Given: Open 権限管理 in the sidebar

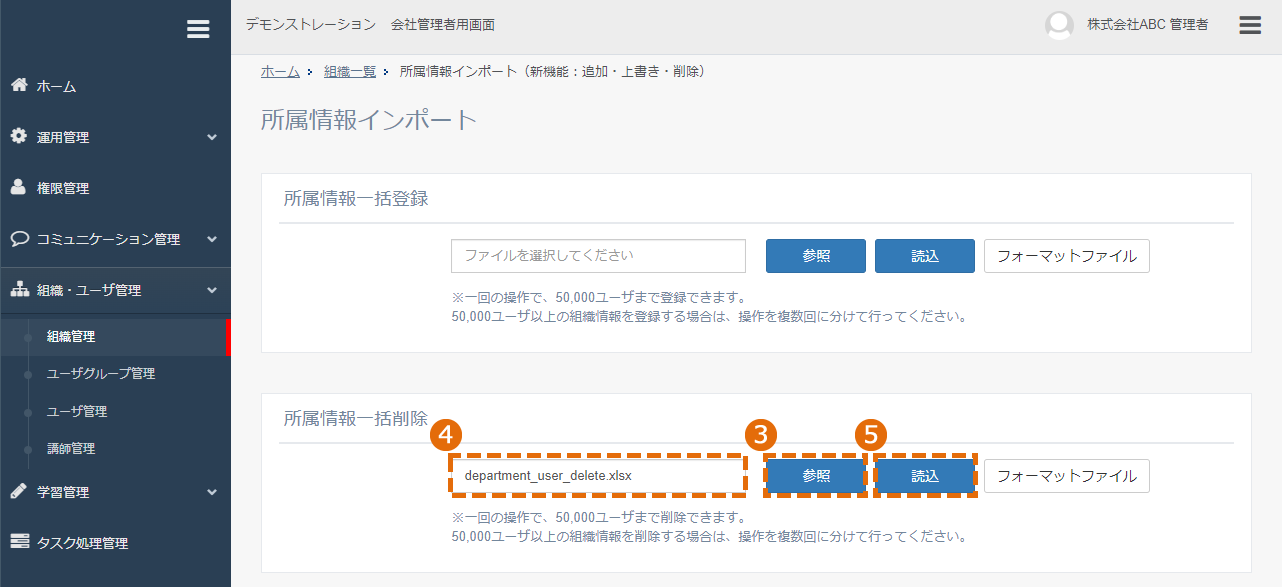Looking at the screenshot, I should point(63,189).
